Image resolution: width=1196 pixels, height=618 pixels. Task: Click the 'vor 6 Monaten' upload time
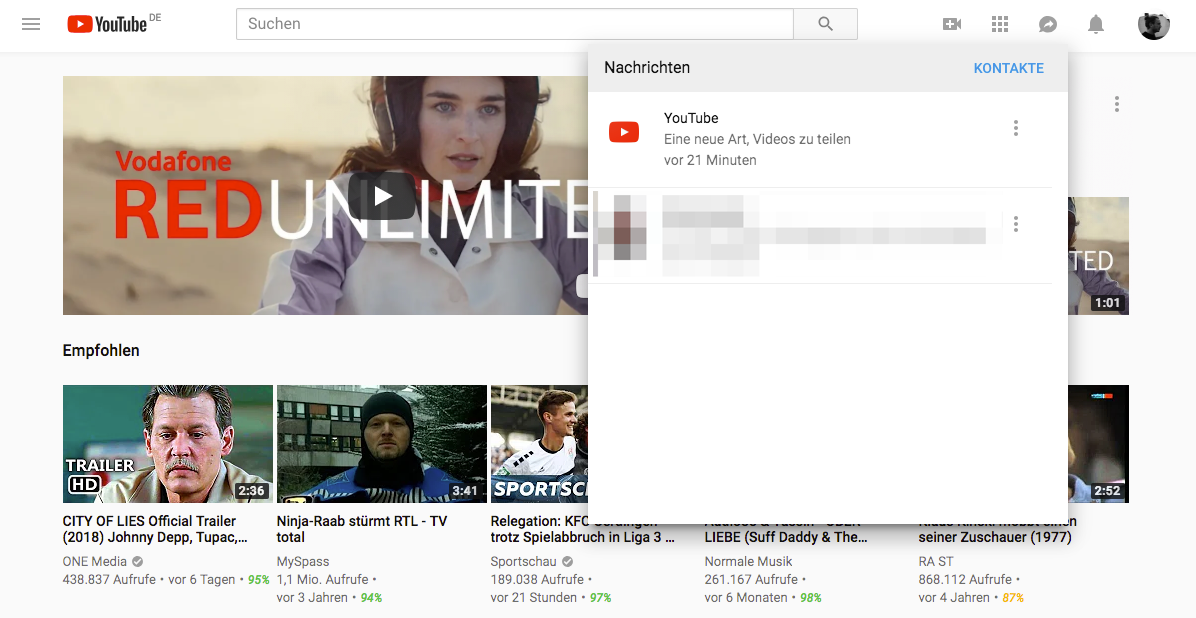coord(746,597)
